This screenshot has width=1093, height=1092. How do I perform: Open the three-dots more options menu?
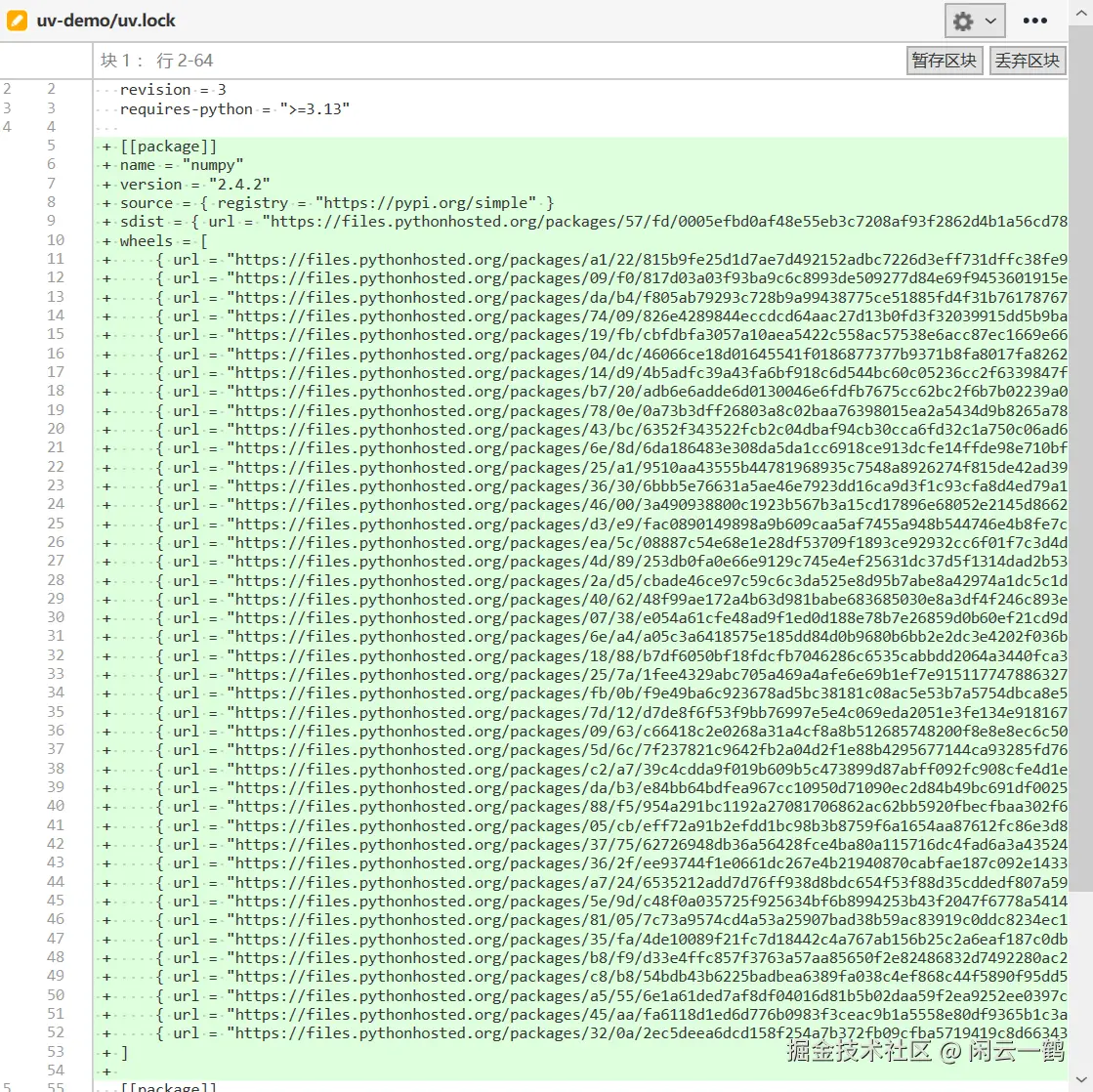[x=1034, y=21]
